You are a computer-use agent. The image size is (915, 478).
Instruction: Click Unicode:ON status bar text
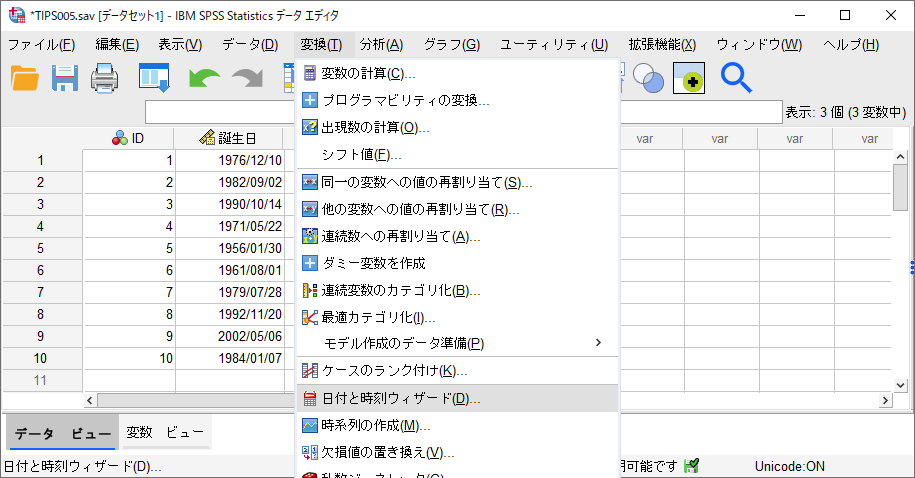[x=790, y=466]
